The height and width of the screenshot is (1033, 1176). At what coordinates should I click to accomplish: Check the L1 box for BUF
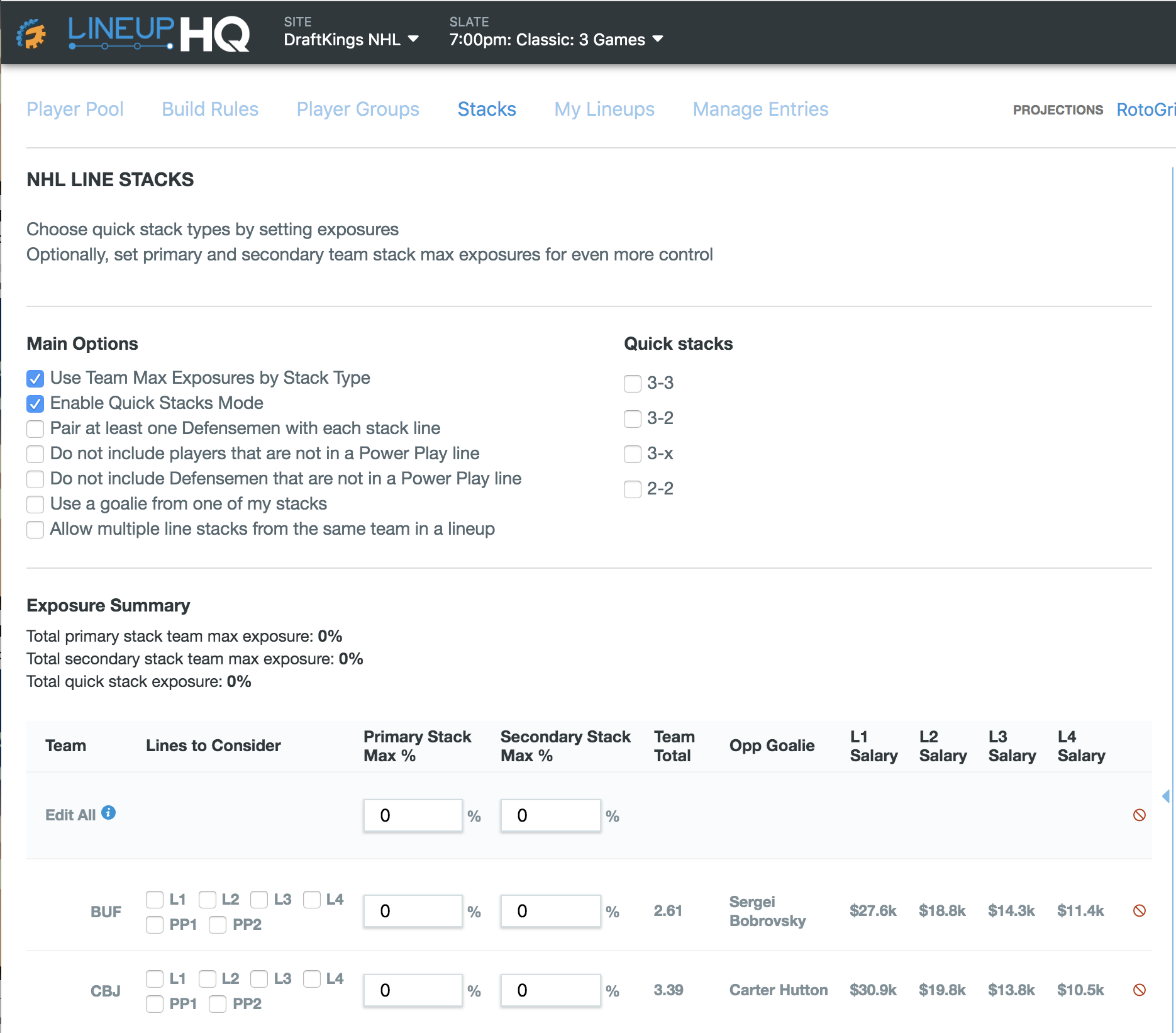tap(155, 900)
